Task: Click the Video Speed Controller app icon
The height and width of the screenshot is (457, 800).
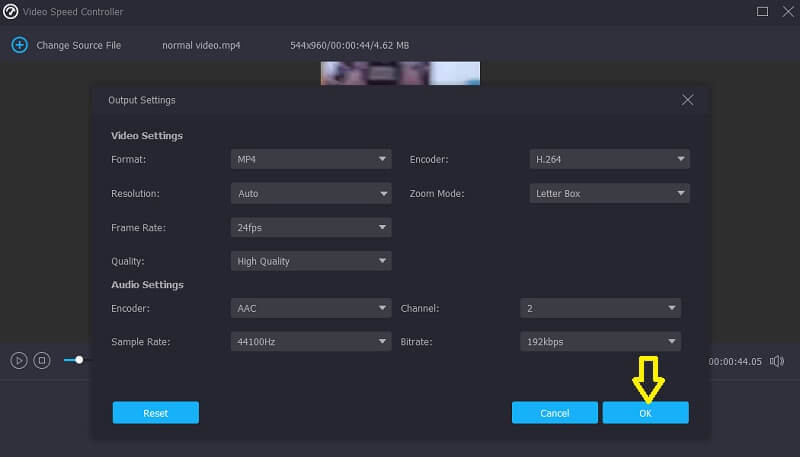Action: (11, 11)
